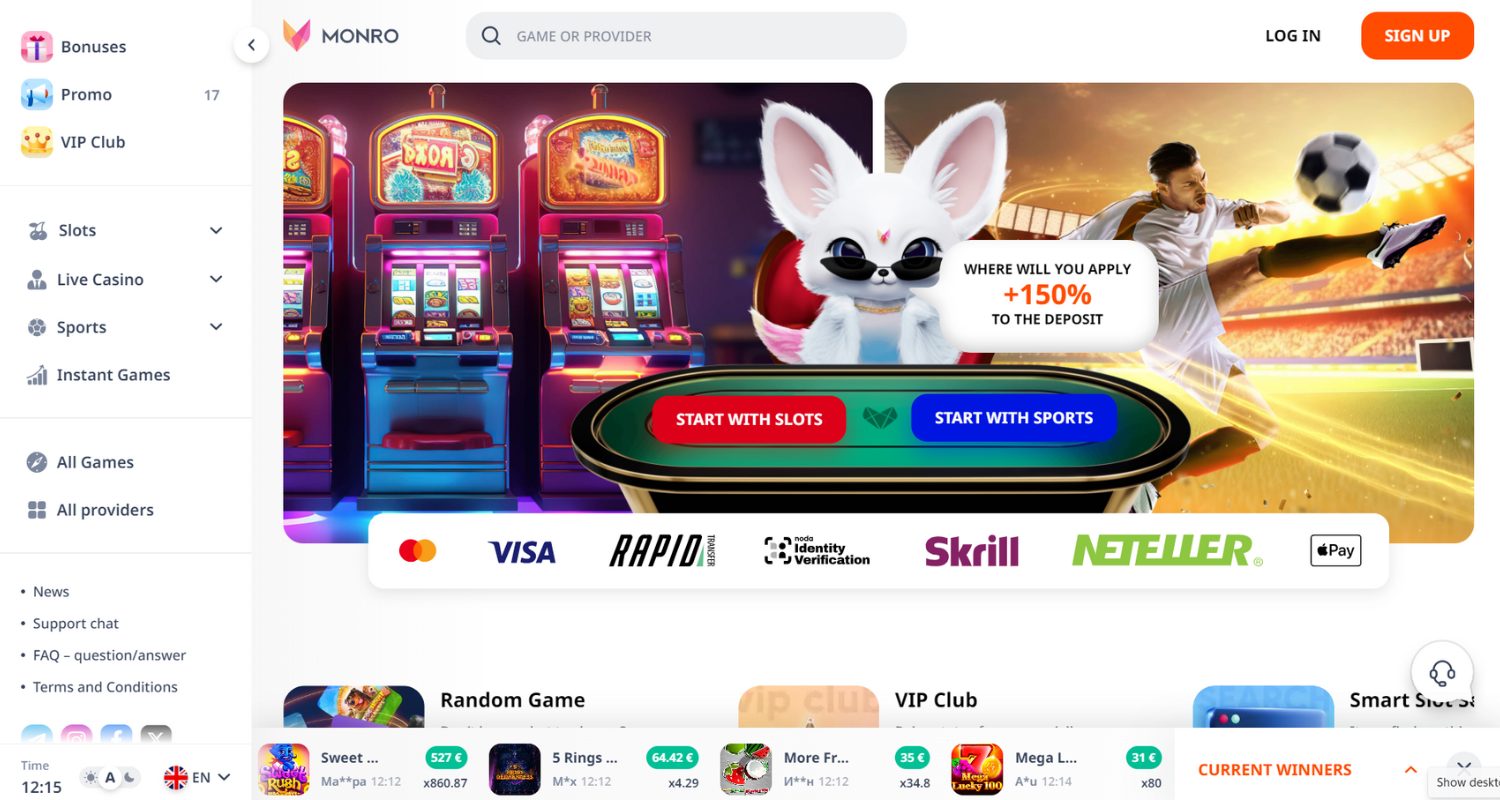
Task: Collapse the sidebar with the arrow button
Action: coord(251,45)
